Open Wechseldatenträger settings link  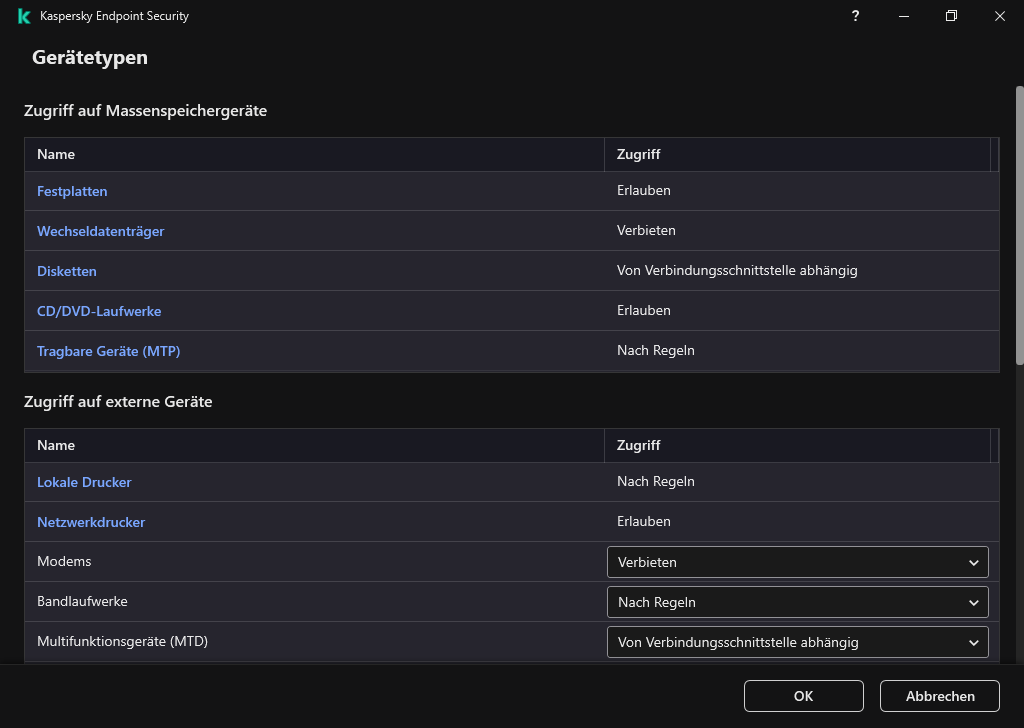coord(100,231)
